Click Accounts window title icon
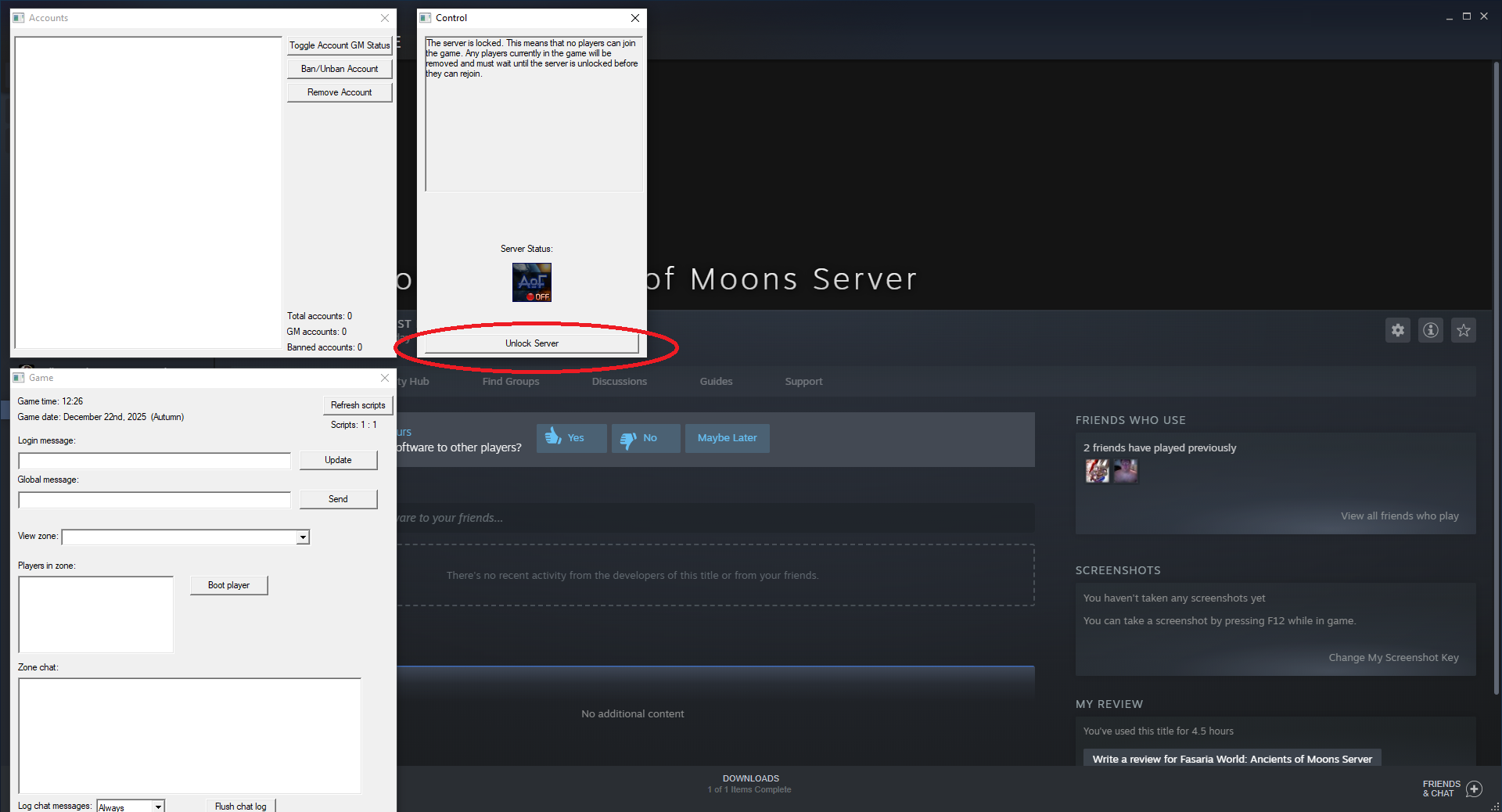The width and height of the screenshot is (1502, 812). (x=19, y=18)
